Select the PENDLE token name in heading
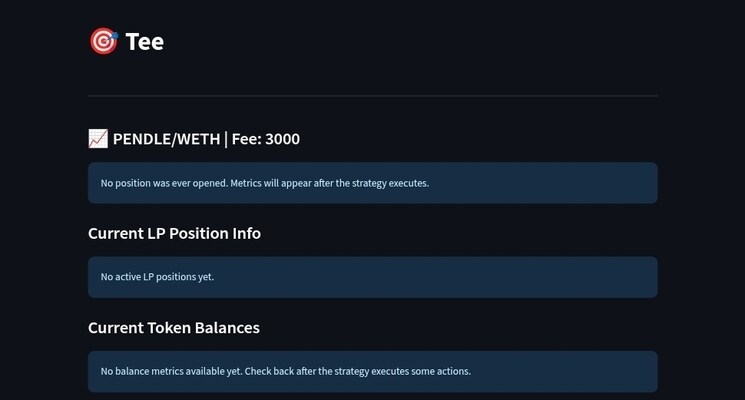 [x=142, y=139]
